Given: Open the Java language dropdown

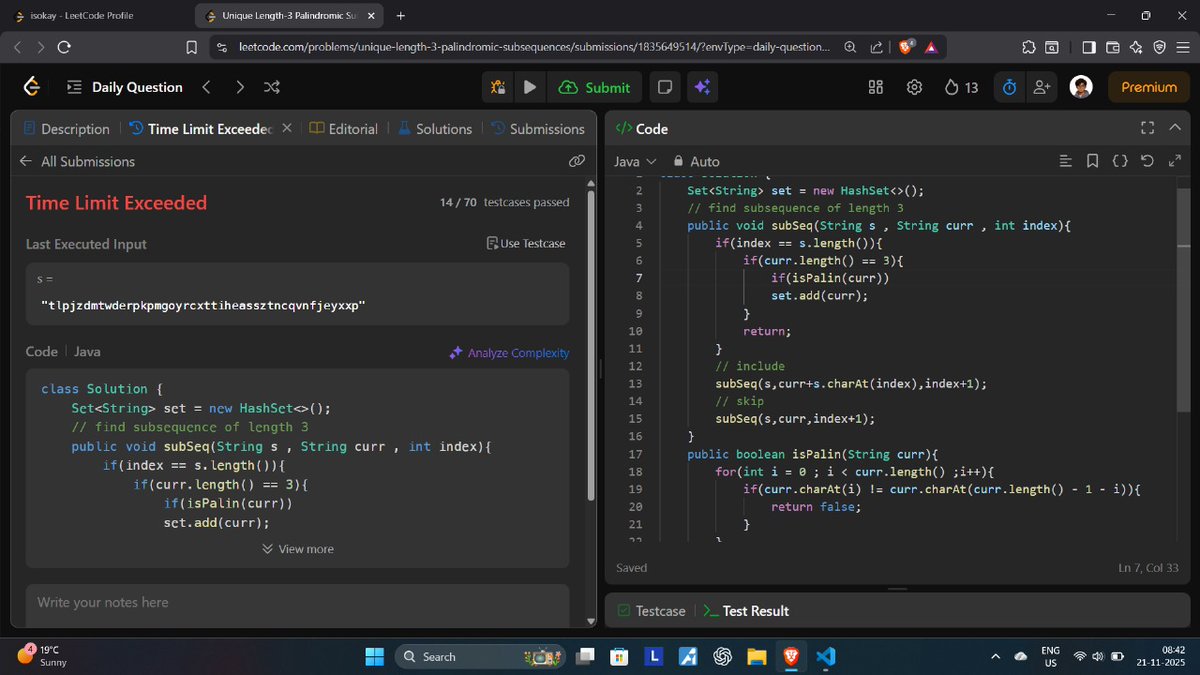Looking at the screenshot, I should 633,161.
